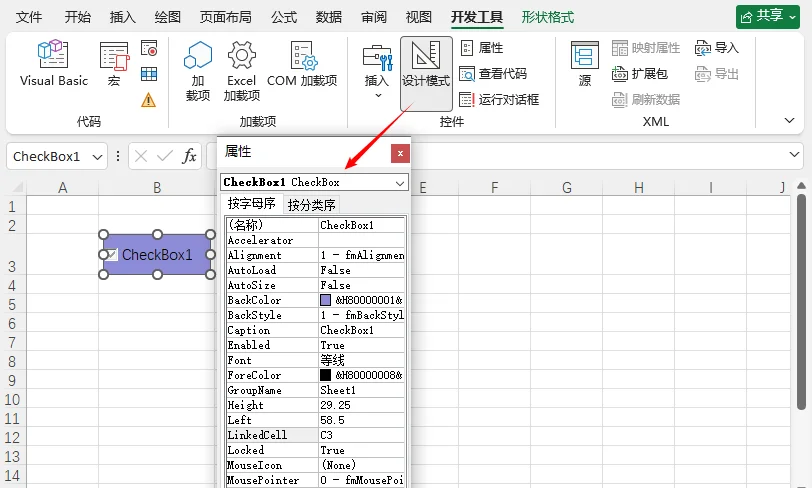Click 刷新数据 refresh data
The image size is (812, 488).
click(646, 99)
